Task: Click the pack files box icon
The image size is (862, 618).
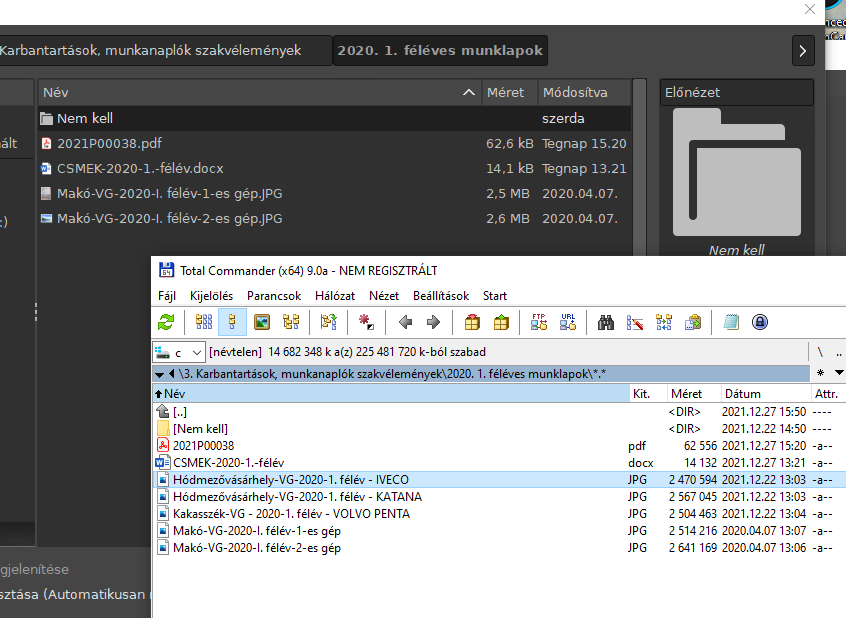Action: (x=472, y=322)
